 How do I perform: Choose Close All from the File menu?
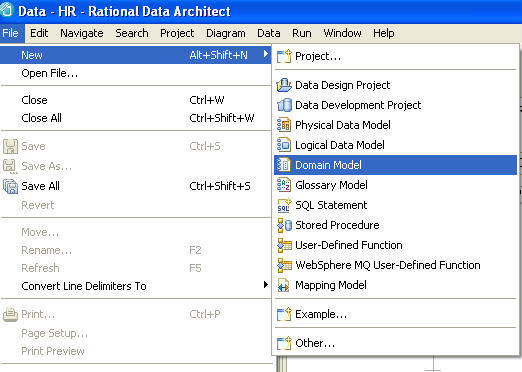136,118
